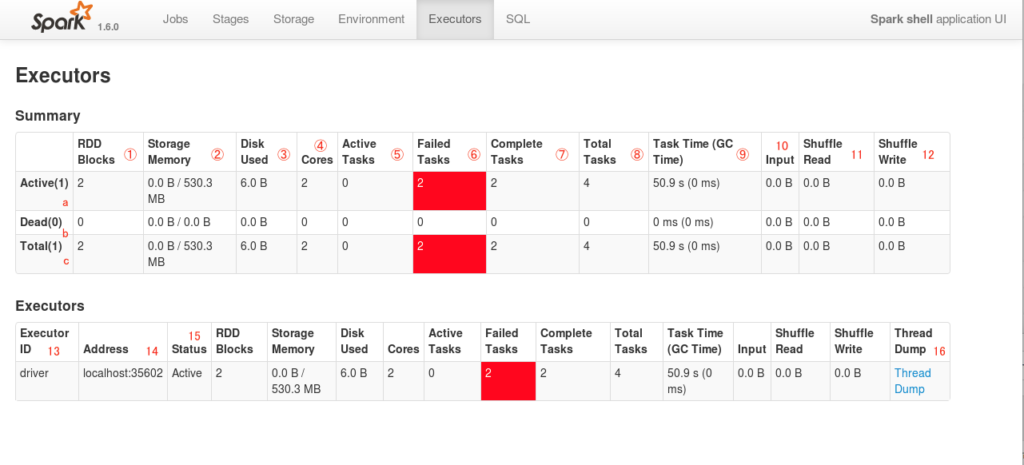The image size is (1024, 465).
Task: Select the Total(1) summary row label
Action: [x=41, y=246]
